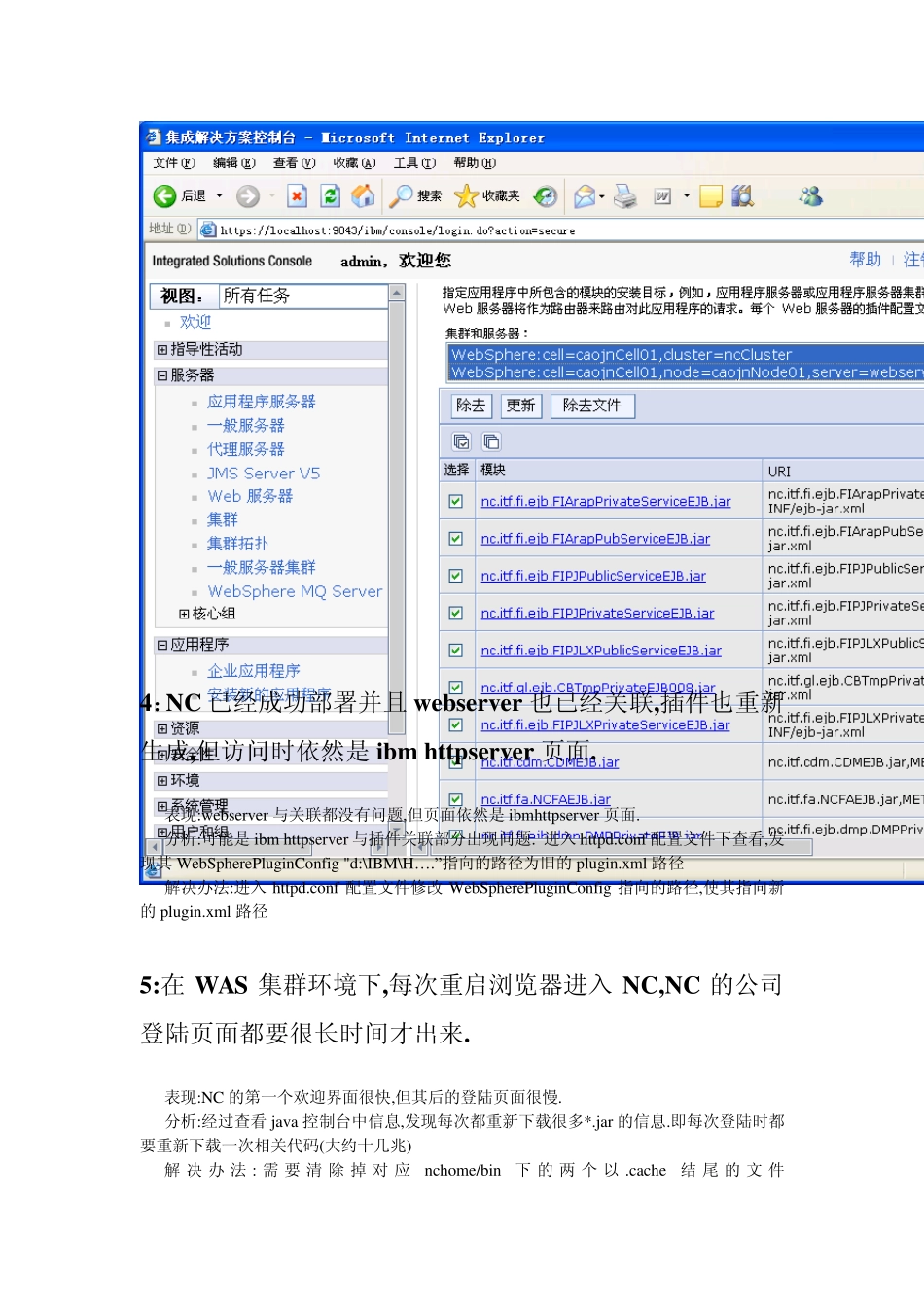924x1307 pixels.
Task: Open the 编辑(E) menu
Action: pos(234,163)
